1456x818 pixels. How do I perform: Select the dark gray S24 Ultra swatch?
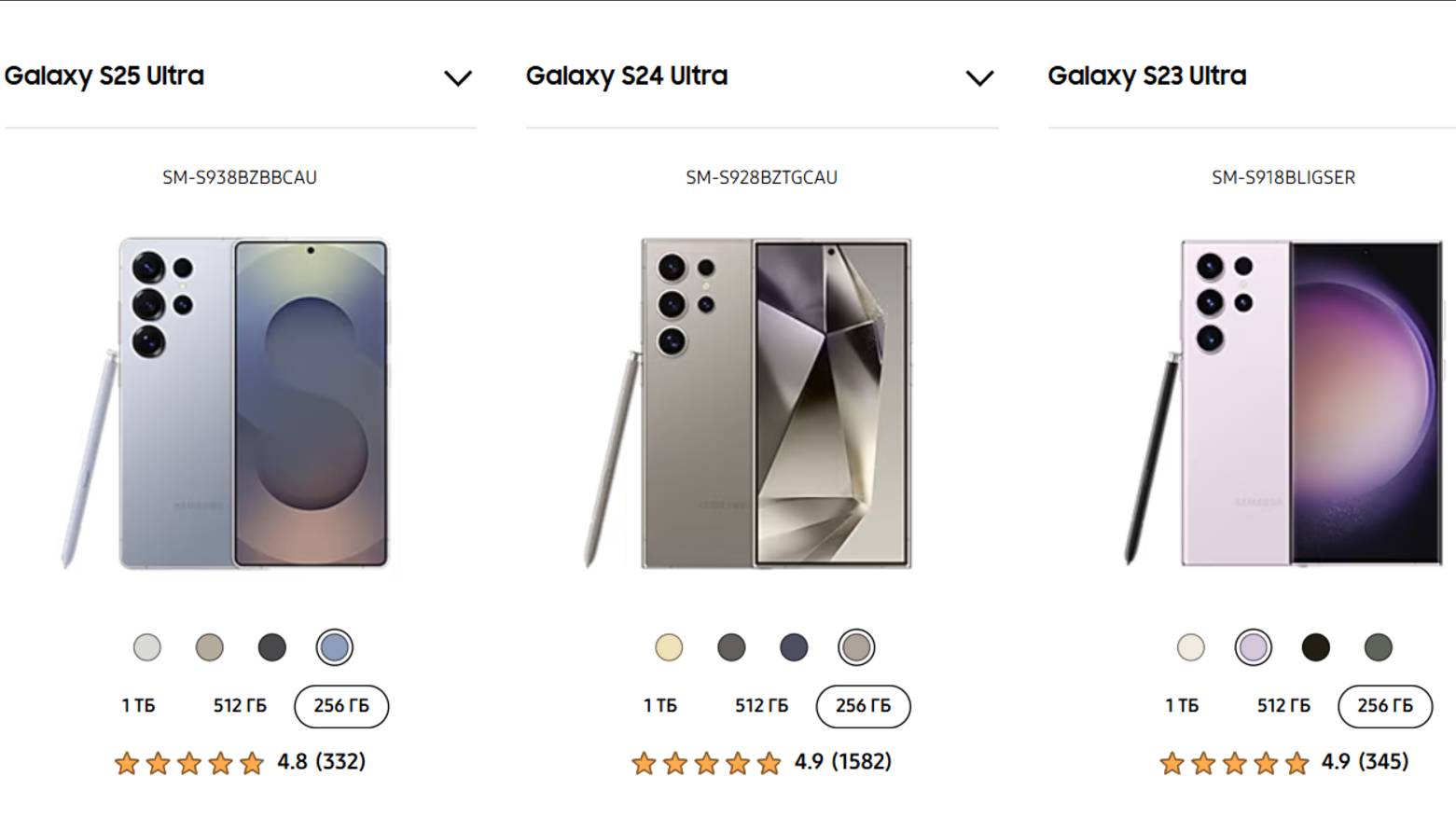pos(731,647)
